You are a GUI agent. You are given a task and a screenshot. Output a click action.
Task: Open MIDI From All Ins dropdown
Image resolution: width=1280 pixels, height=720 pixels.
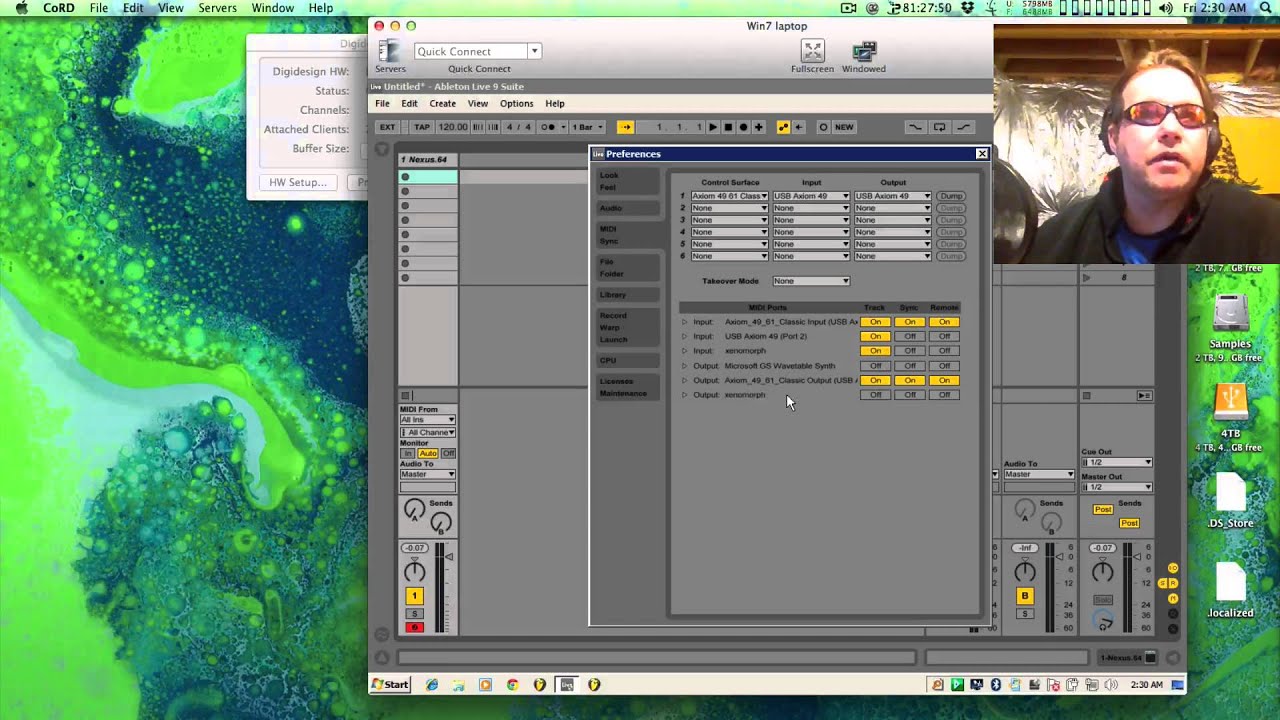point(428,420)
